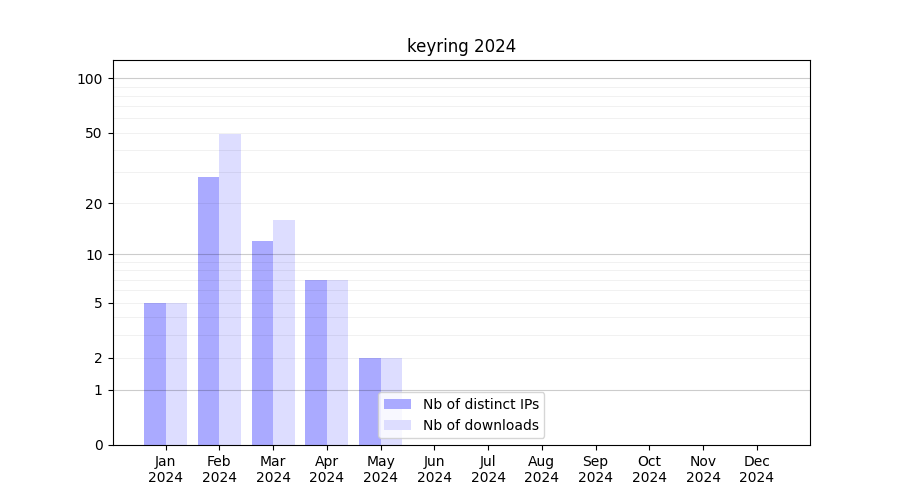Image resolution: width=900 pixels, height=500 pixels.
Task: Click the 'Dec 2024' x-axis label
Action: pyautogui.click(x=756, y=469)
